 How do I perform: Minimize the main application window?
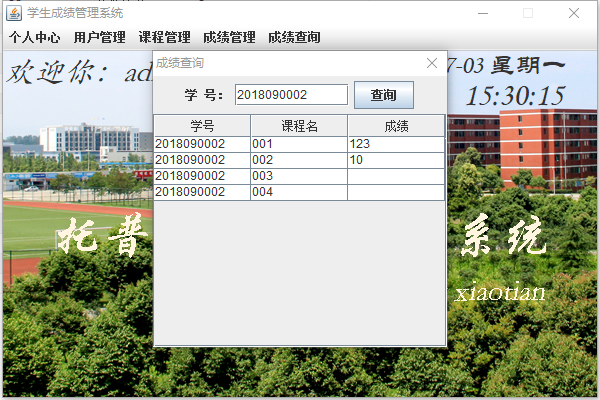click(x=483, y=13)
